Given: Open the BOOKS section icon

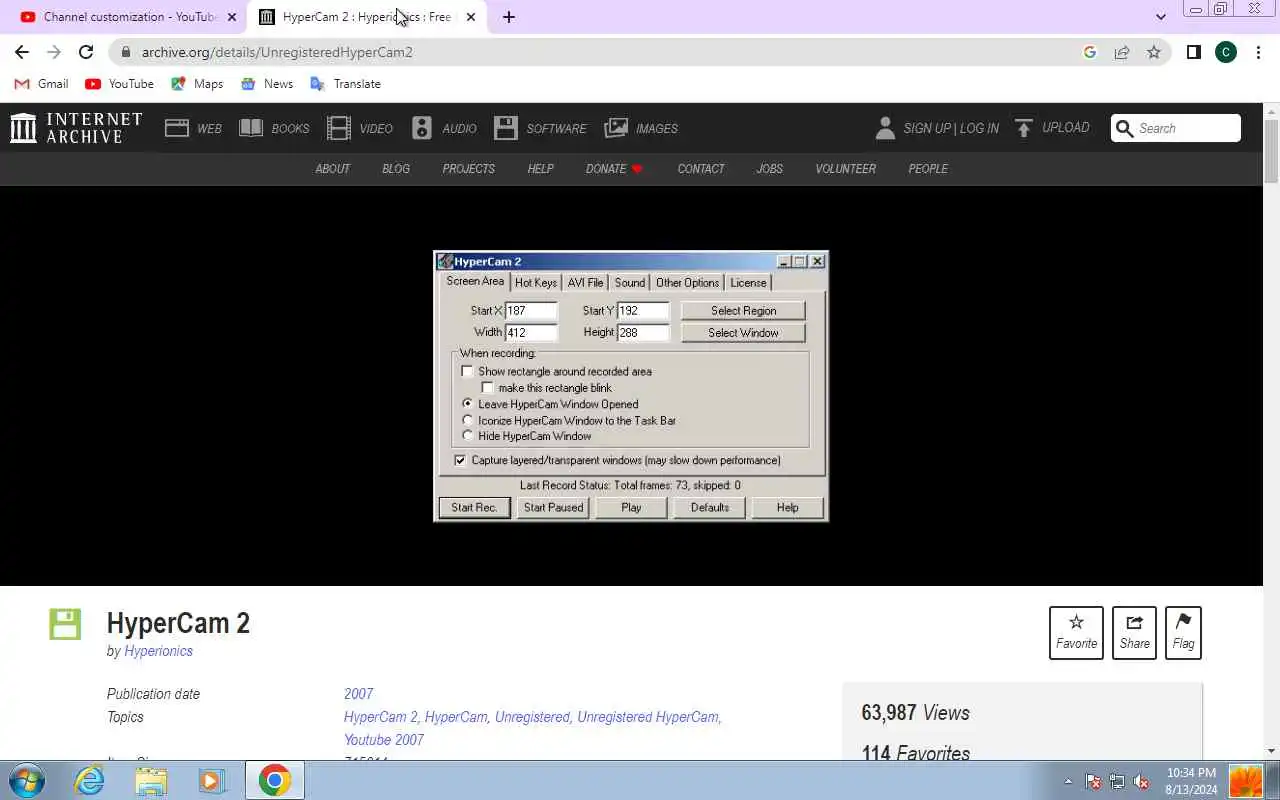Looking at the screenshot, I should point(251,128).
